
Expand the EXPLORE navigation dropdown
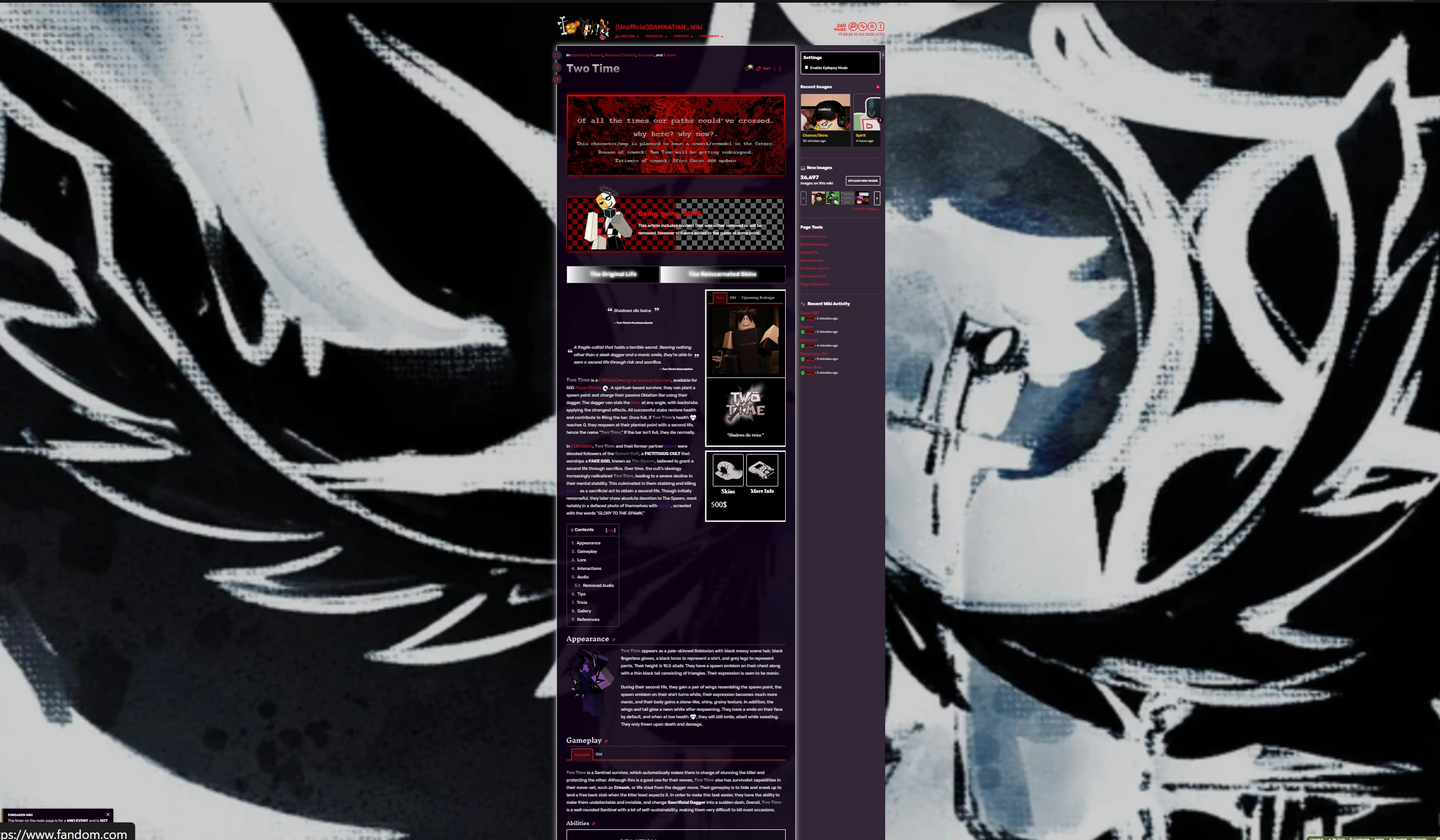point(628,36)
